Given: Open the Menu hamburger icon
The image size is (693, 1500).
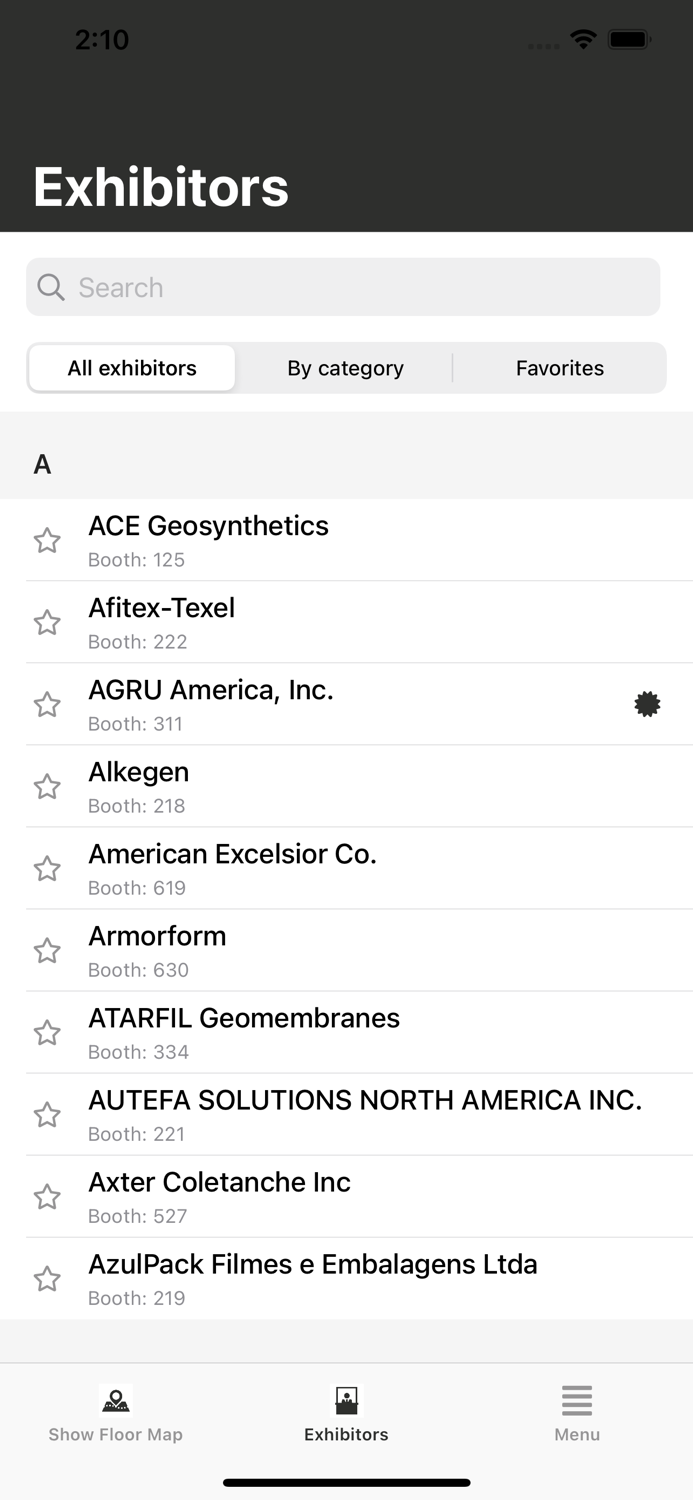Looking at the screenshot, I should point(577,1401).
